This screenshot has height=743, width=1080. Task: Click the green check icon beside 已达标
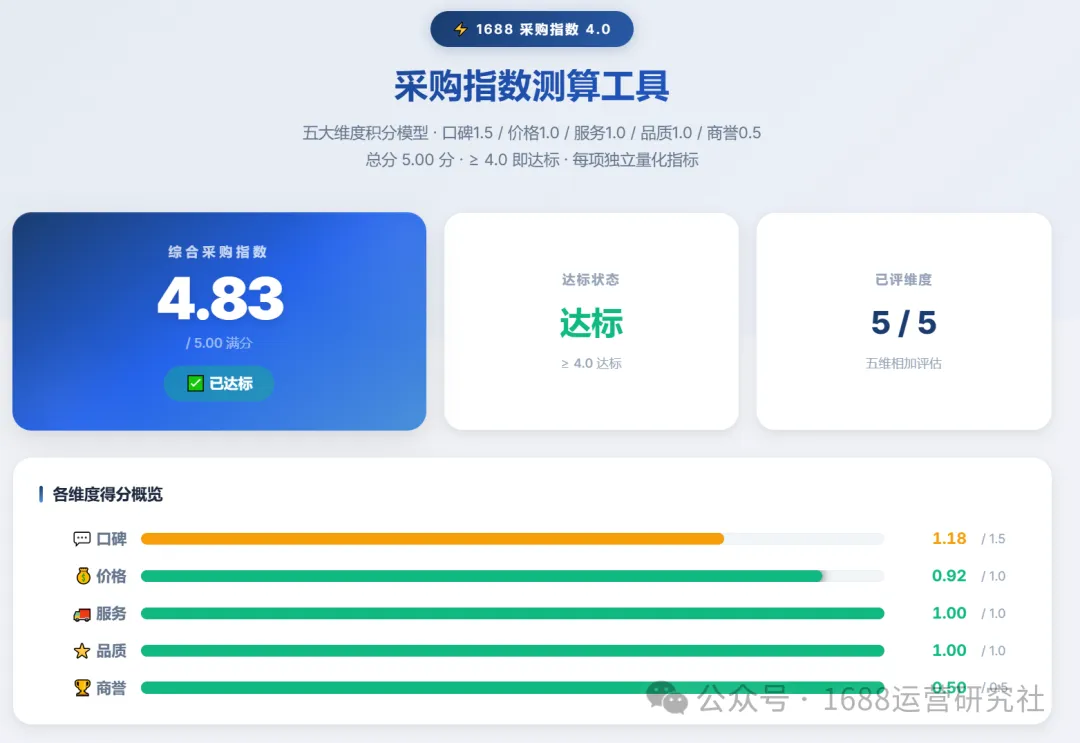[x=196, y=384]
